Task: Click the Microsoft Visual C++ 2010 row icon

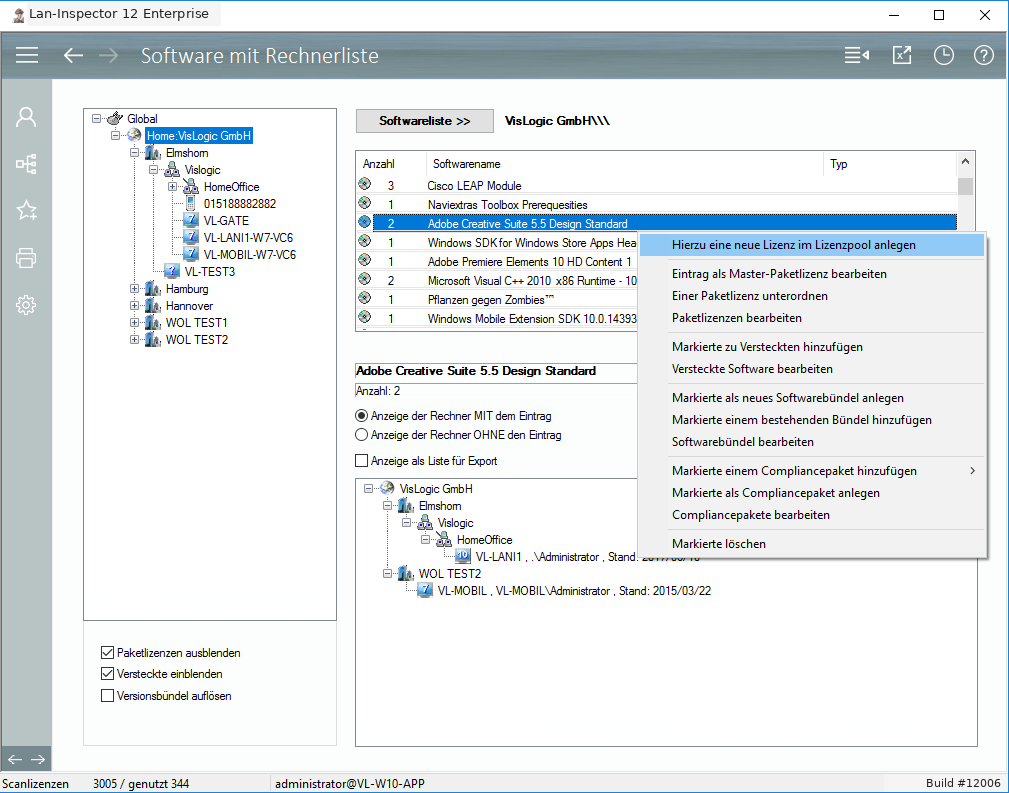Action: coord(365,279)
